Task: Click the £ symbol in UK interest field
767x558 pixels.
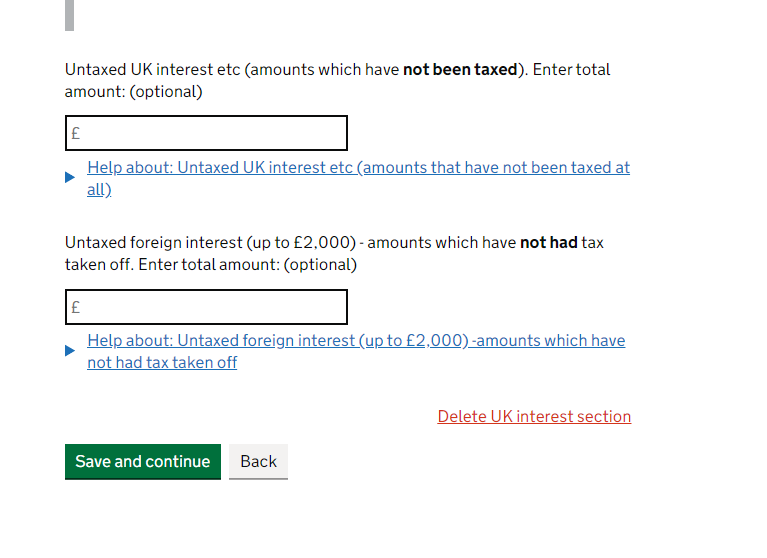Action: [76, 134]
